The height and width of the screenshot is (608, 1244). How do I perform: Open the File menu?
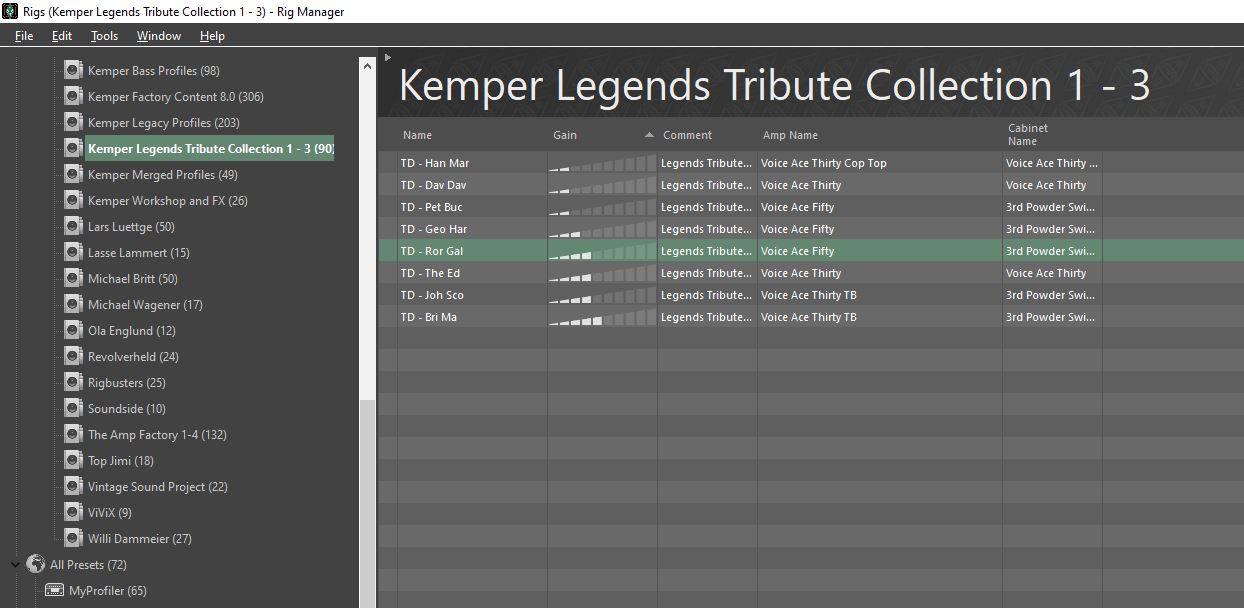pyautogui.click(x=24, y=36)
